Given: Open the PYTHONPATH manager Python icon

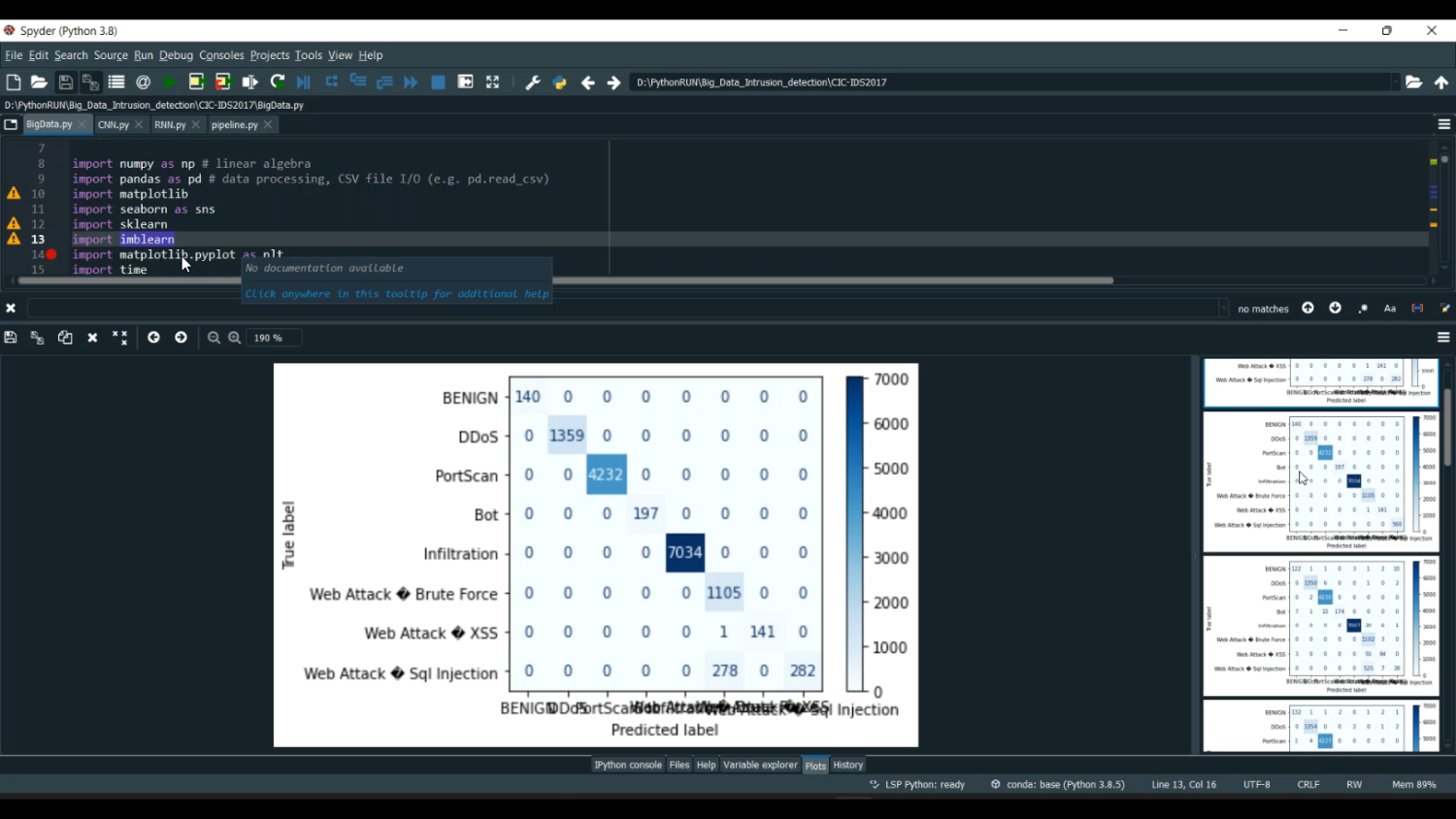Looking at the screenshot, I should click(560, 82).
